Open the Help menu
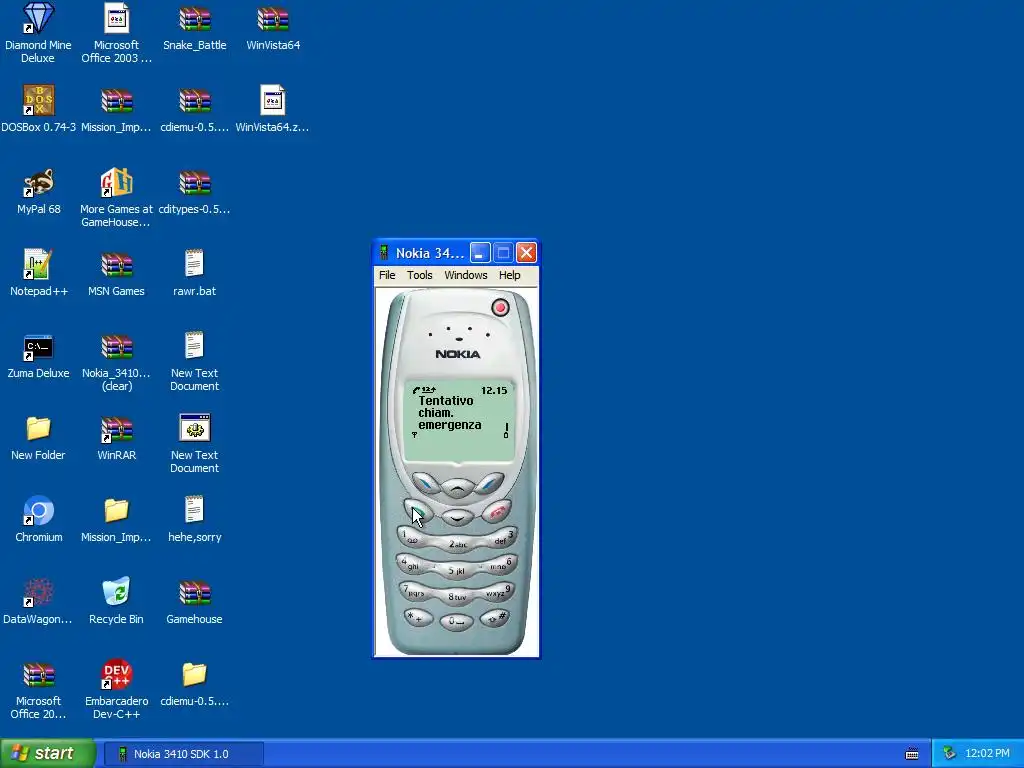Viewport: 1024px width, 768px height. (x=509, y=276)
